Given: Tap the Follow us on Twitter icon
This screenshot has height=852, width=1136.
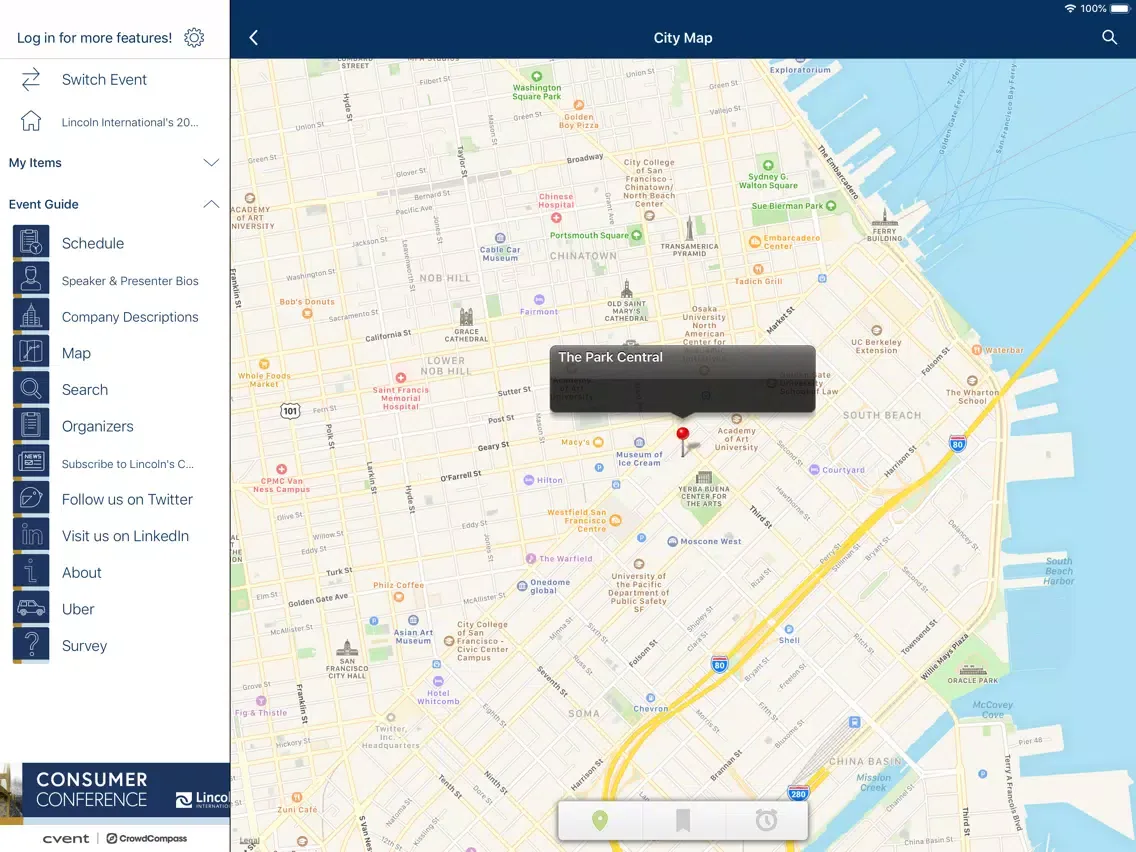Looking at the screenshot, I should point(31,498).
